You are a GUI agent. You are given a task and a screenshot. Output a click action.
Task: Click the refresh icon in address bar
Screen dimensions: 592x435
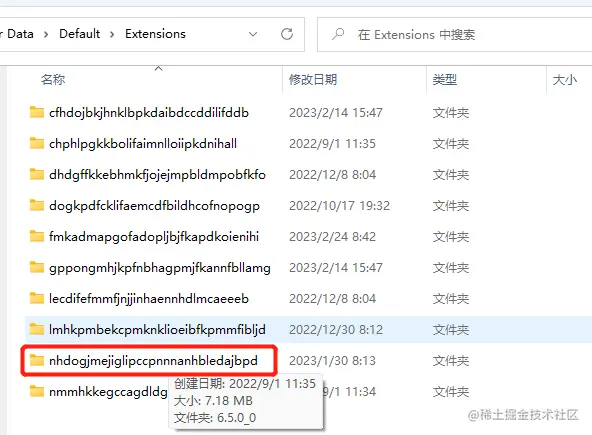coord(287,34)
